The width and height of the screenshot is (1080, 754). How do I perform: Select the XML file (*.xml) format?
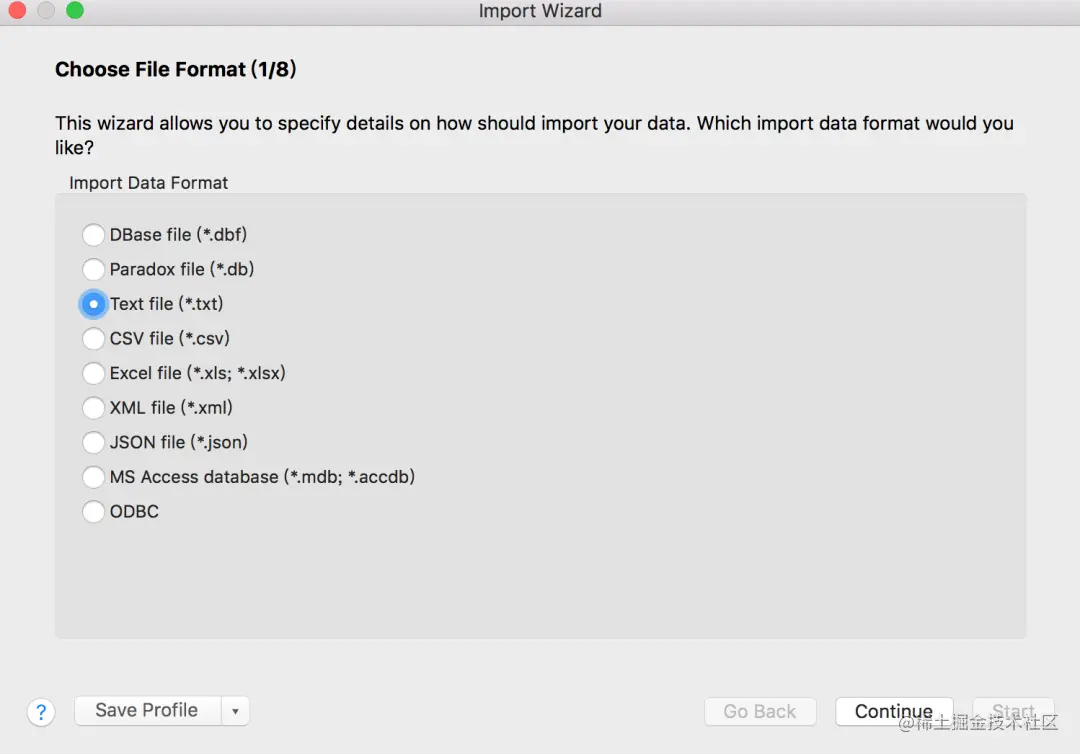point(93,408)
